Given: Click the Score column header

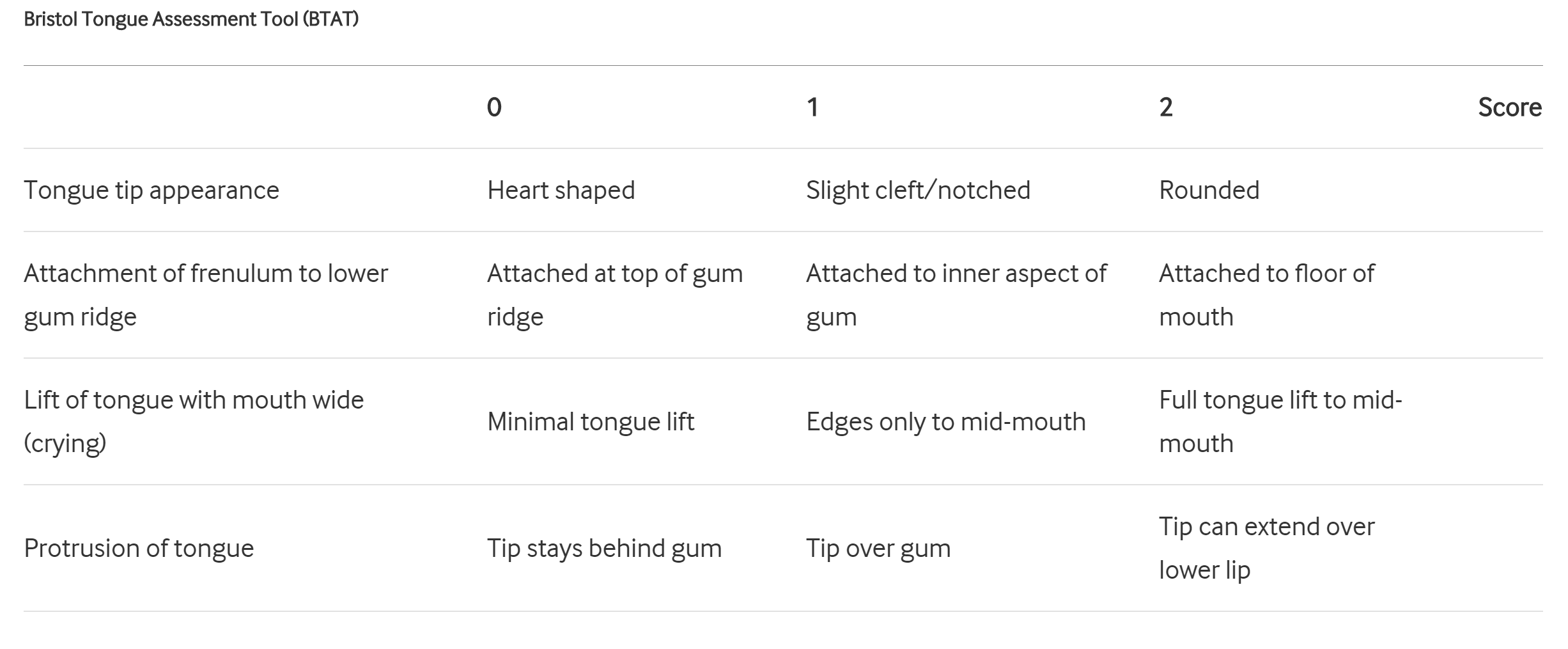Looking at the screenshot, I should (1510, 107).
